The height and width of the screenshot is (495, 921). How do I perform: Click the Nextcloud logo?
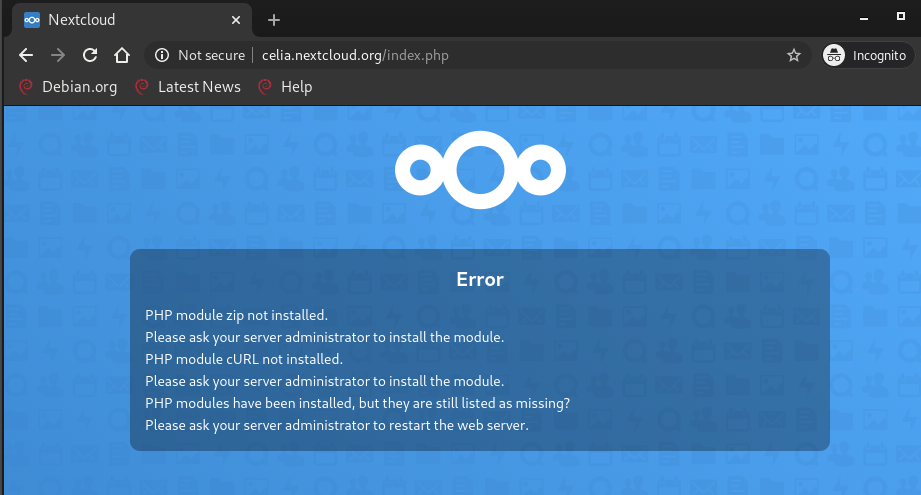click(480, 170)
